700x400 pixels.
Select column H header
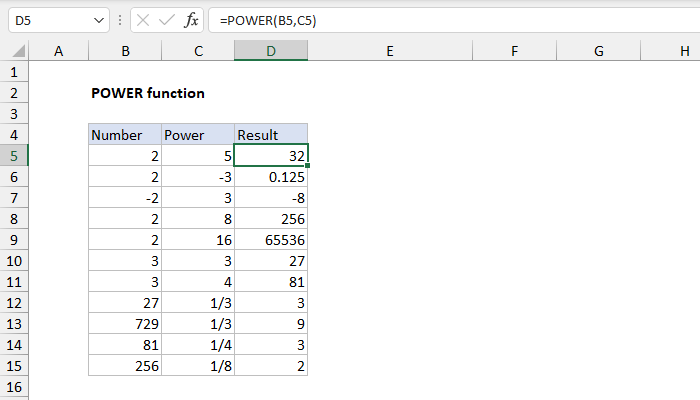(x=671, y=51)
